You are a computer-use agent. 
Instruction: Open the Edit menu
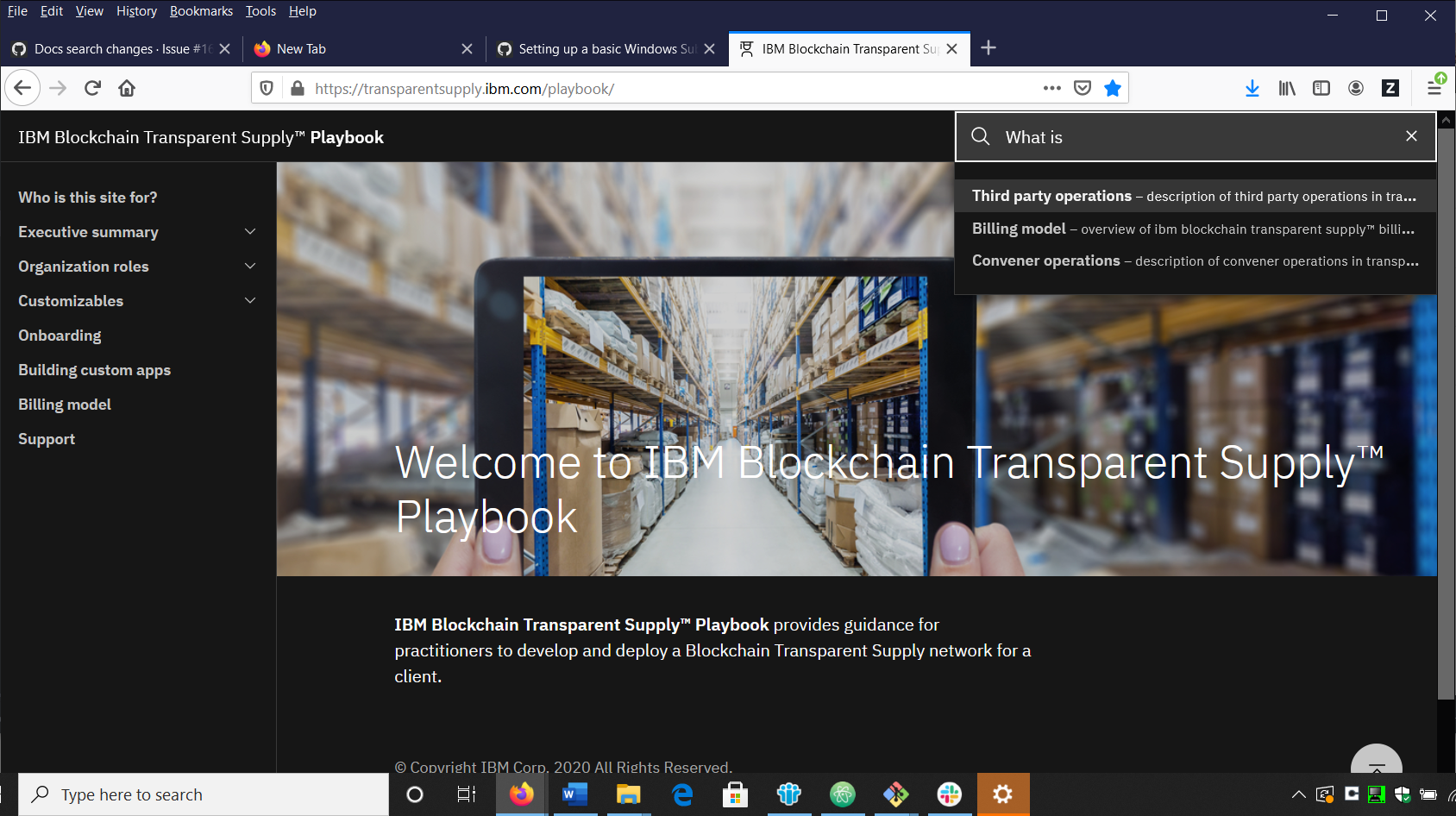tap(52, 11)
